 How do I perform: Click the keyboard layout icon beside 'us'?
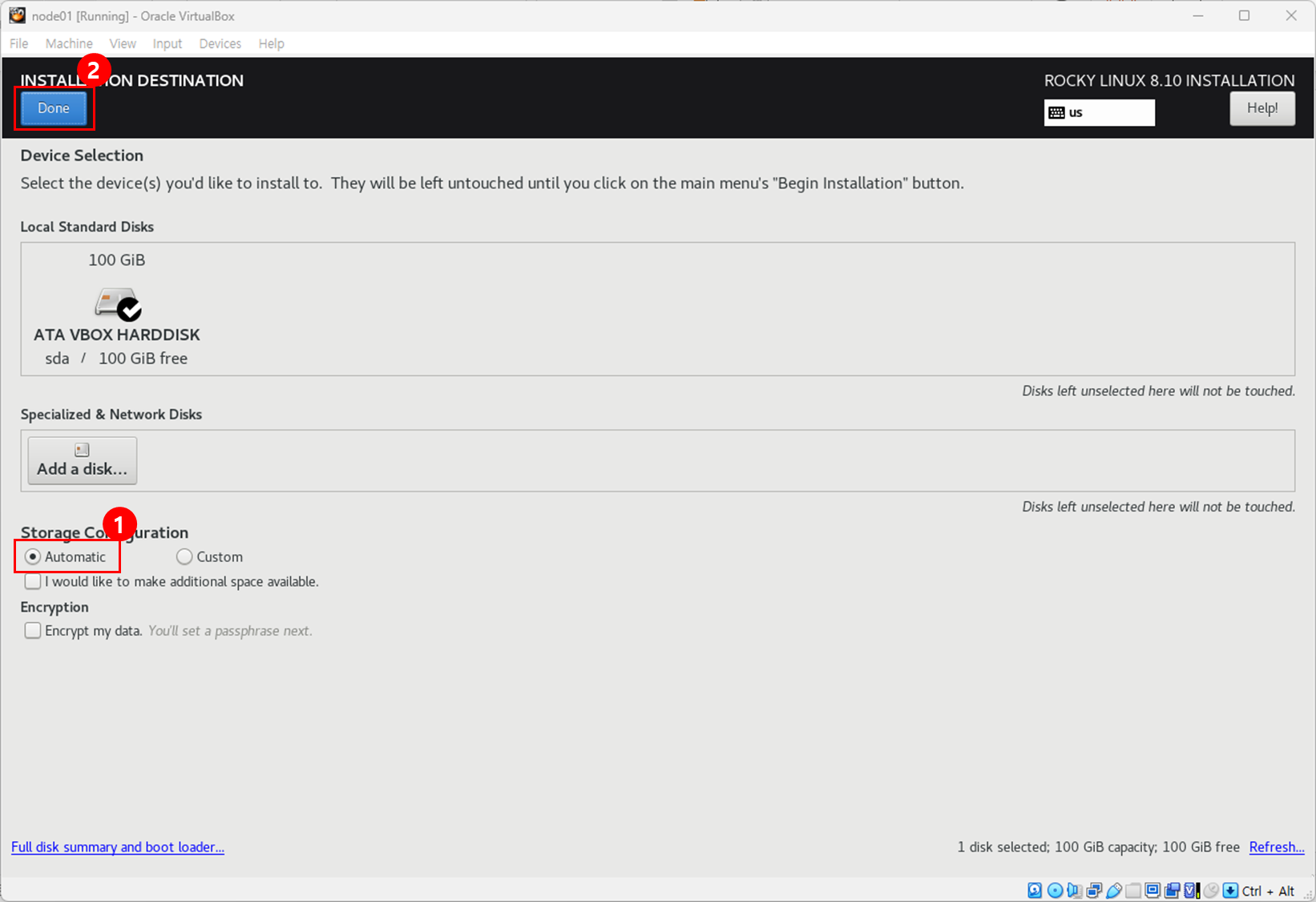pyautogui.click(x=1056, y=112)
